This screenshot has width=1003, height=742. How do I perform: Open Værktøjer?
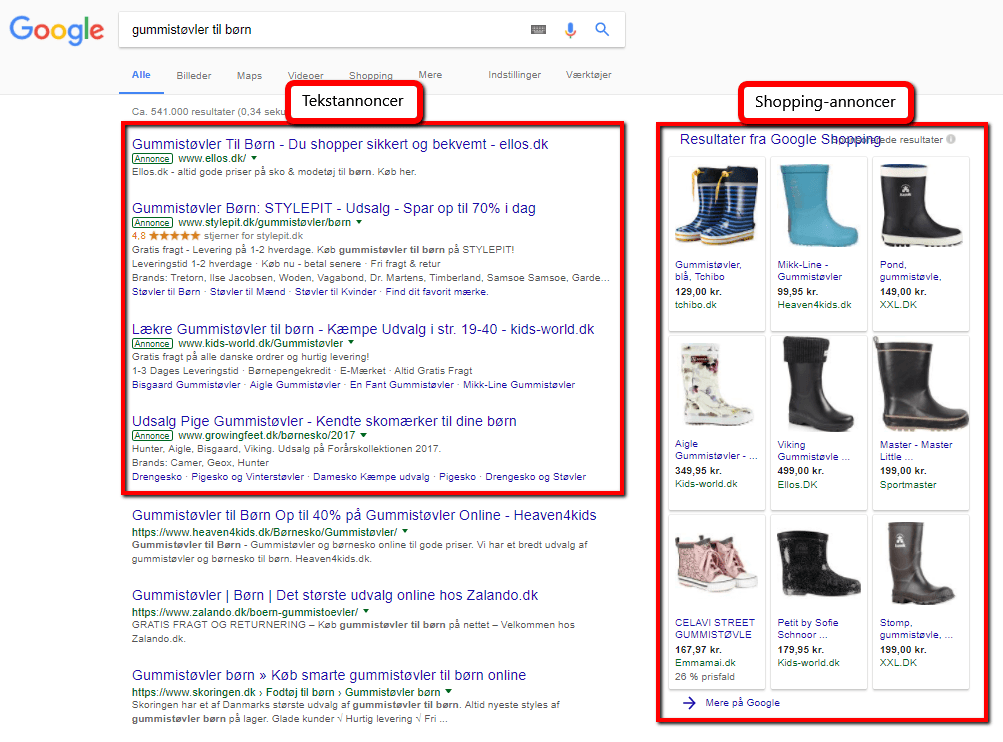[x=588, y=75]
